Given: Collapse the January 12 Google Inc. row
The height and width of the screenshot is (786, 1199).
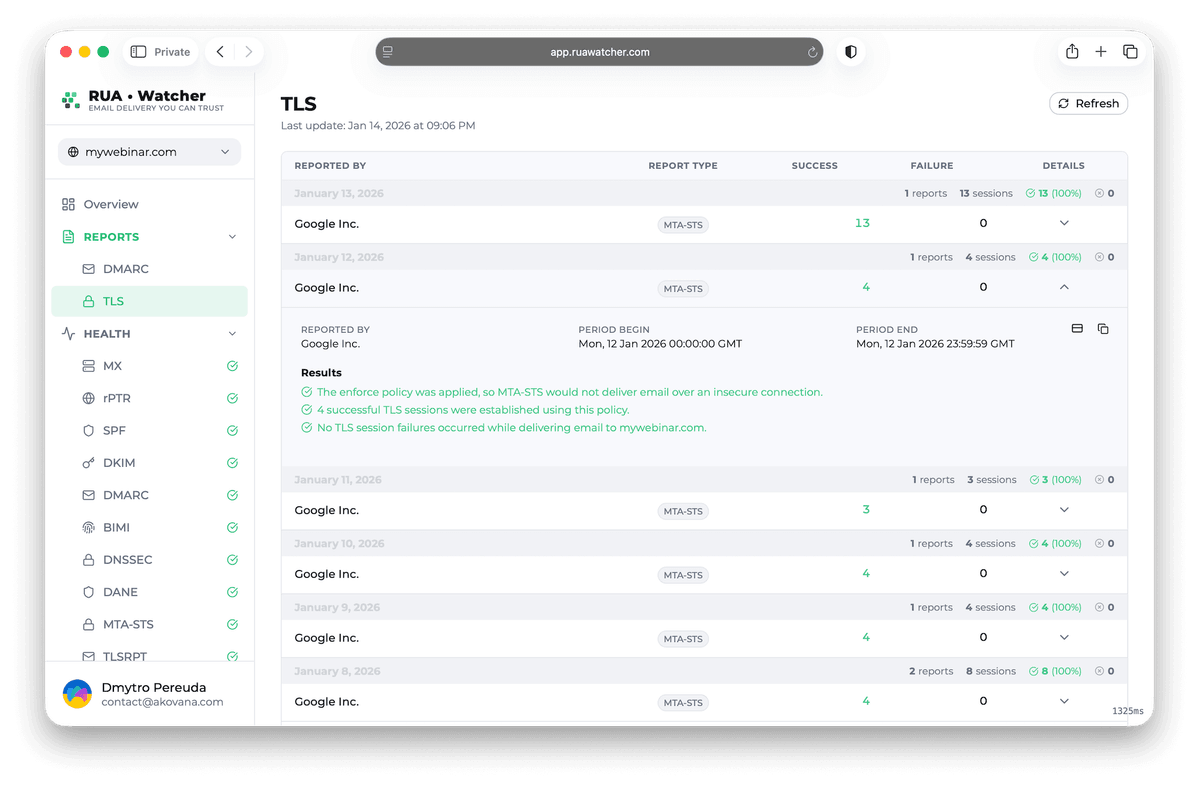Looking at the screenshot, I should tap(1064, 287).
